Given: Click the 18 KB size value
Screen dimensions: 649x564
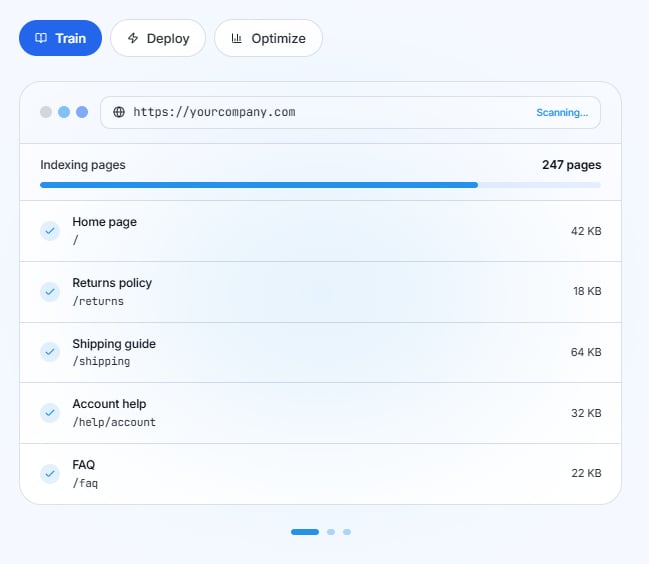Looking at the screenshot, I should [587, 291].
